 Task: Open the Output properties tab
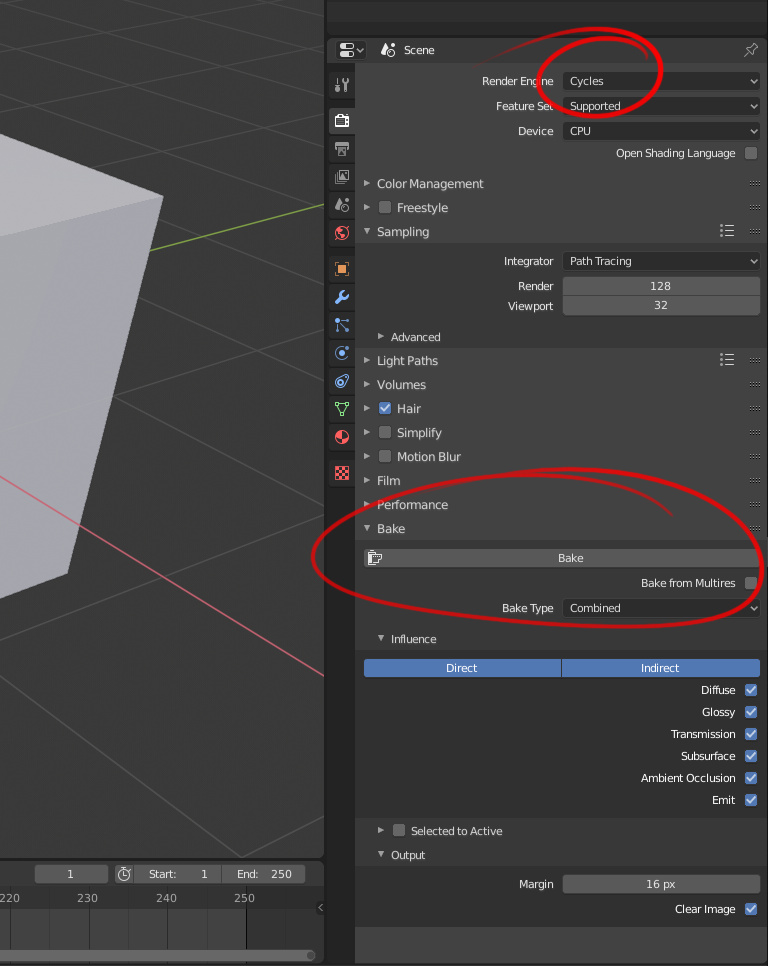click(342, 148)
